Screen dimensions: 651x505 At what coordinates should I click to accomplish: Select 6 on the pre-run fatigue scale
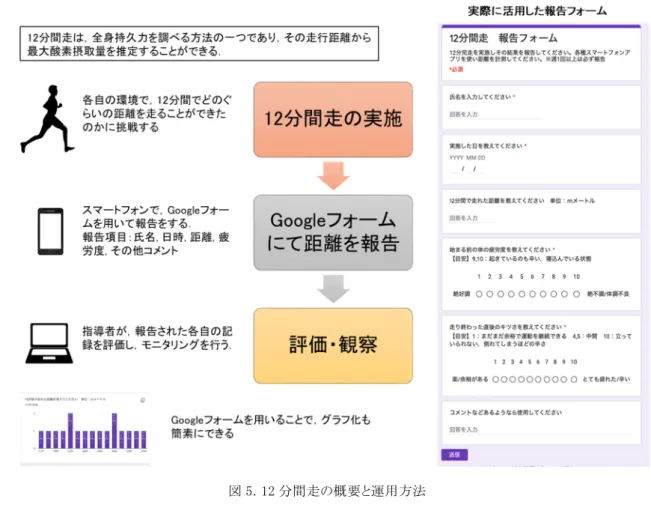pyautogui.click(x=532, y=294)
